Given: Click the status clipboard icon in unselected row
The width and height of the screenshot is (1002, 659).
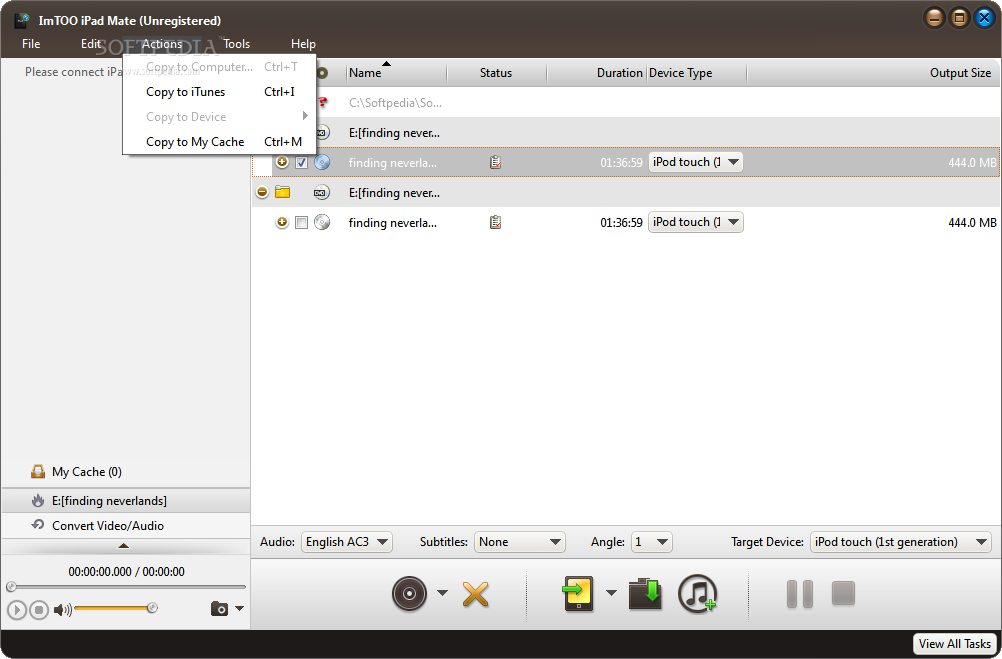Looking at the screenshot, I should pos(495,222).
